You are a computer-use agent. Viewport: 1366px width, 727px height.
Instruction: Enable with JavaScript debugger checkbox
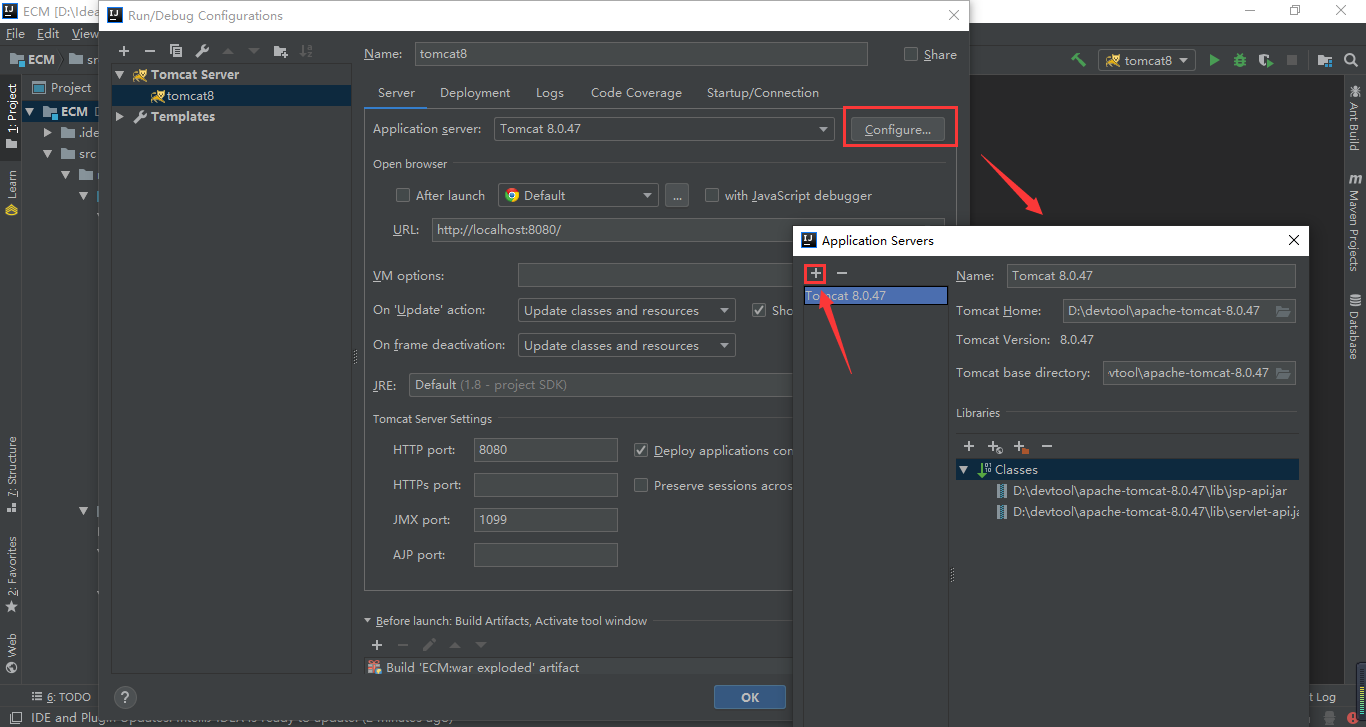pos(712,195)
